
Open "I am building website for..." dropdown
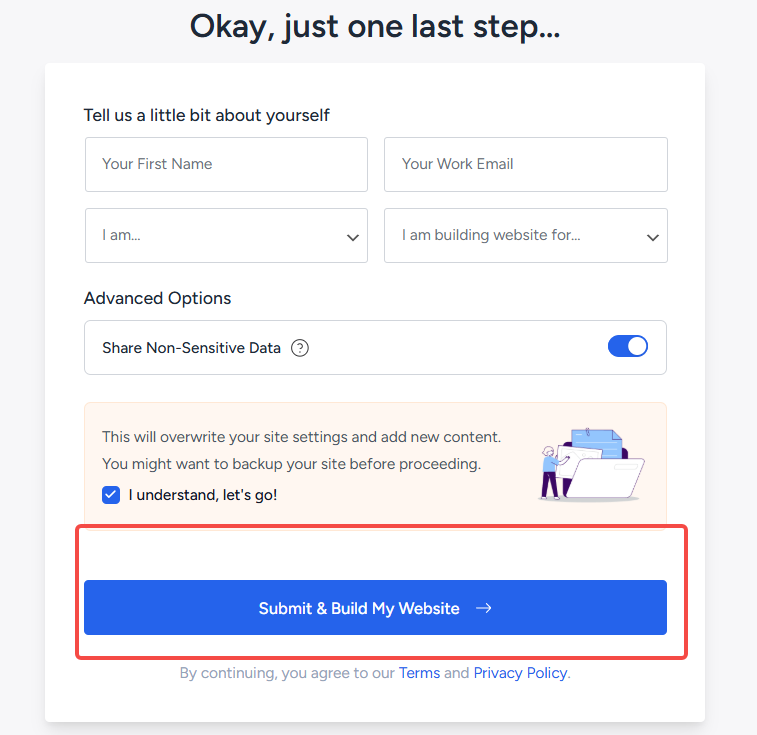click(x=525, y=236)
